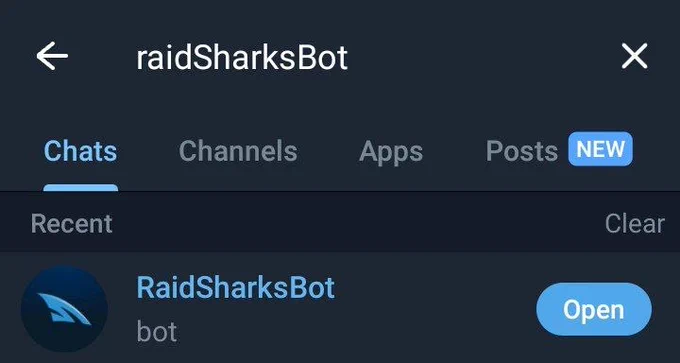Viewport: 680px width, 363px height.
Task: Tap the Open button for RaidSharksBot
Action: 594,309
